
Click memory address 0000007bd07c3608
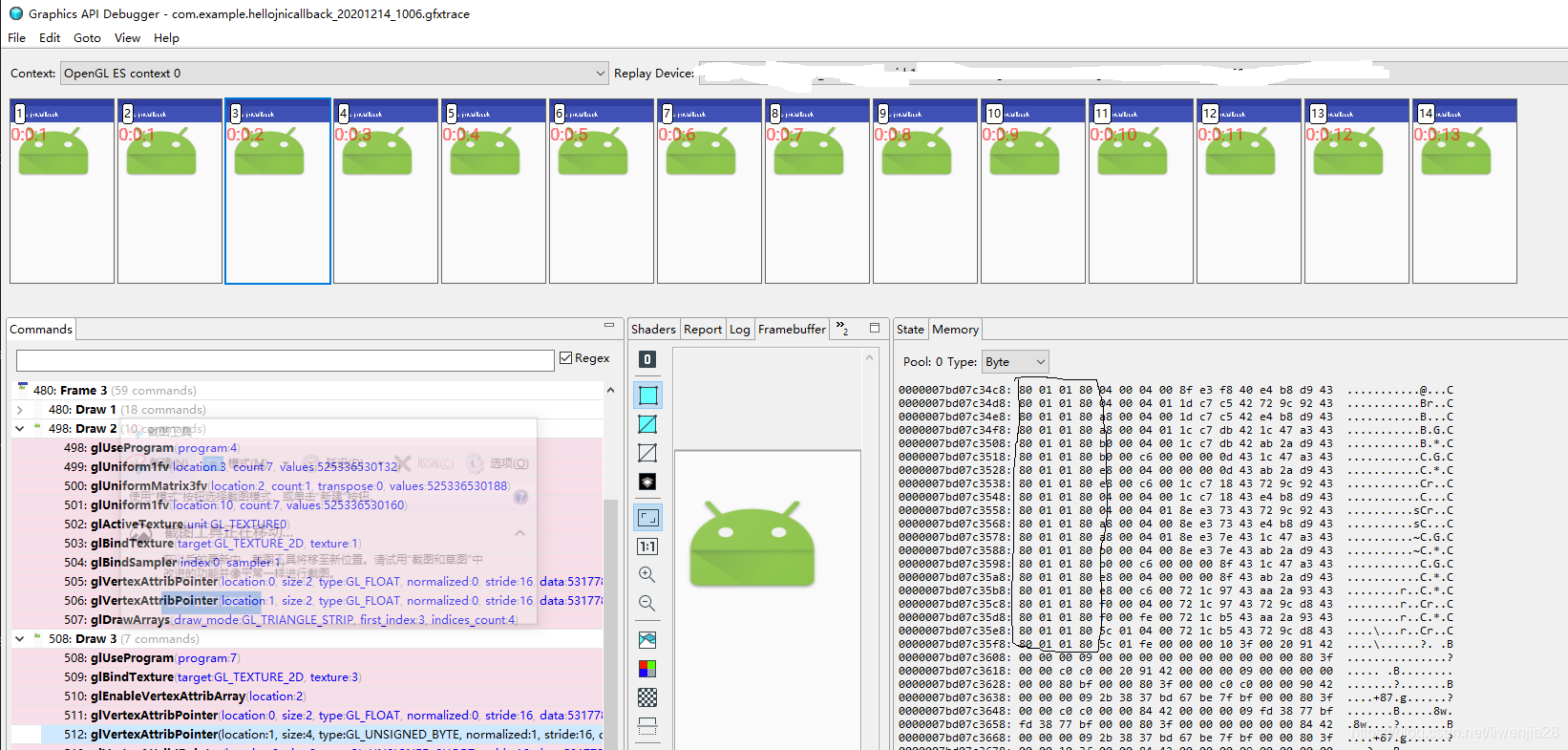pos(953,657)
